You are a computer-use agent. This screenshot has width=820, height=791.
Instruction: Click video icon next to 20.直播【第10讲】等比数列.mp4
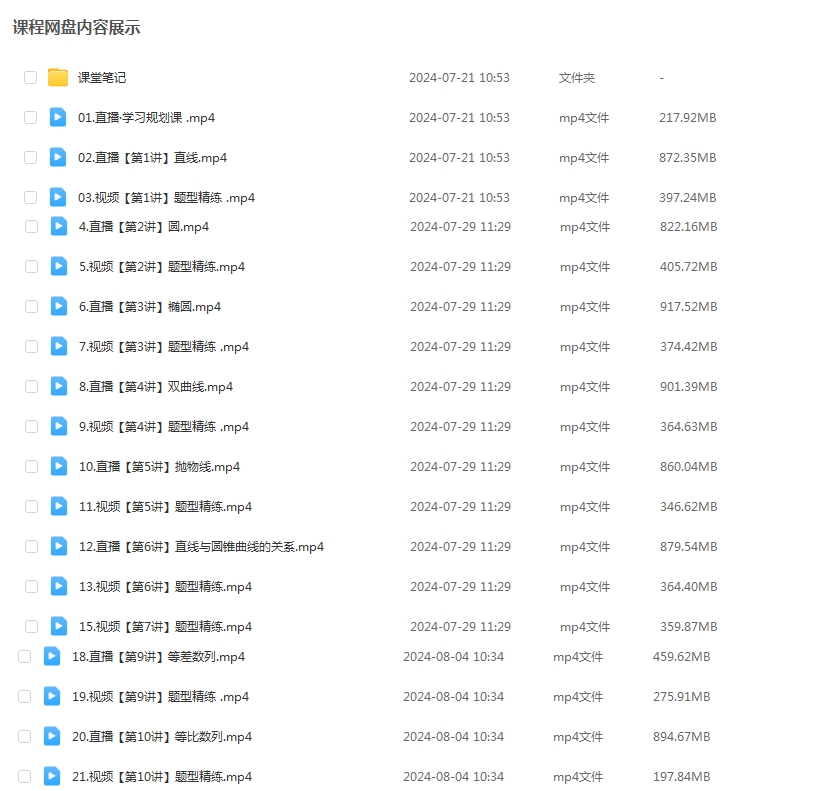(x=52, y=736)
